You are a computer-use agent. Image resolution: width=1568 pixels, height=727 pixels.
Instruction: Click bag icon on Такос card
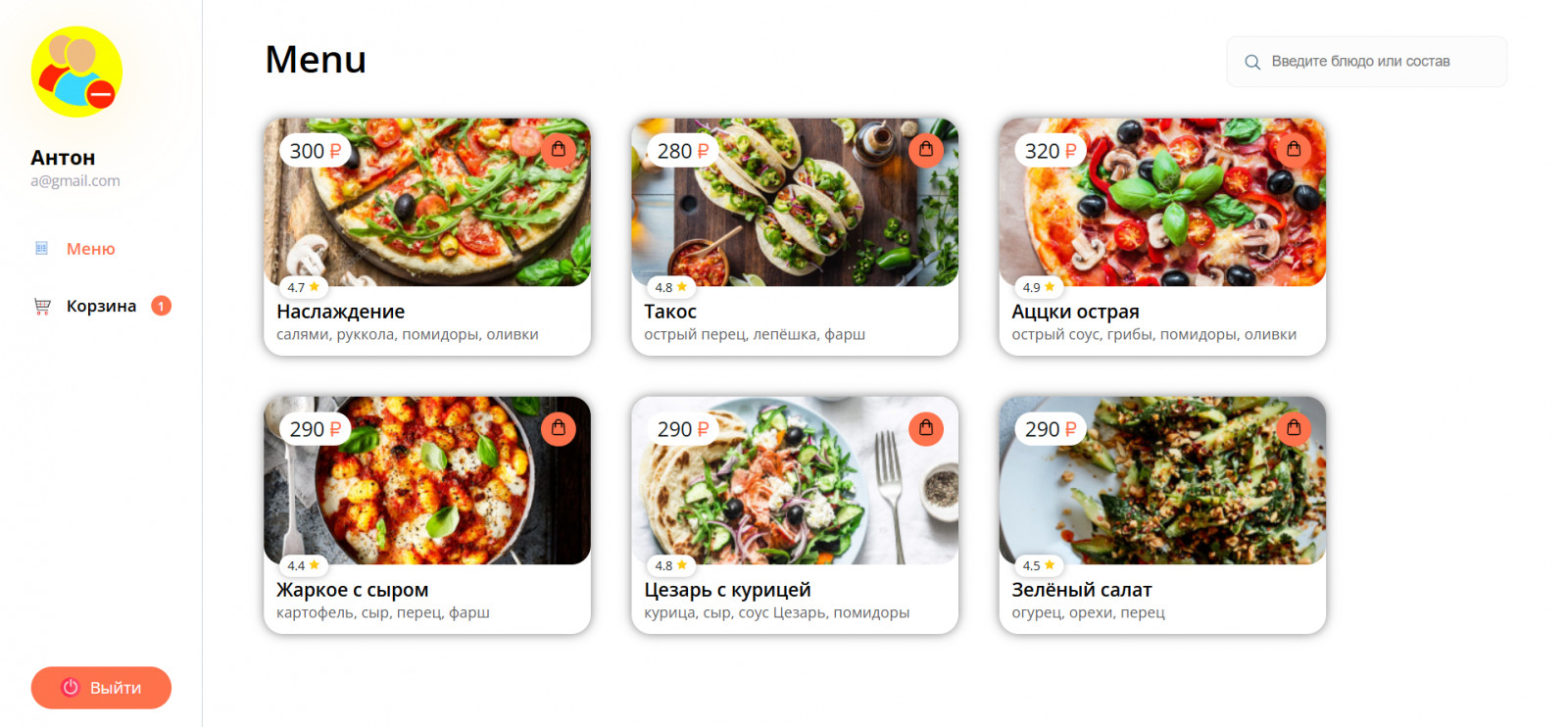coord(925,149)
